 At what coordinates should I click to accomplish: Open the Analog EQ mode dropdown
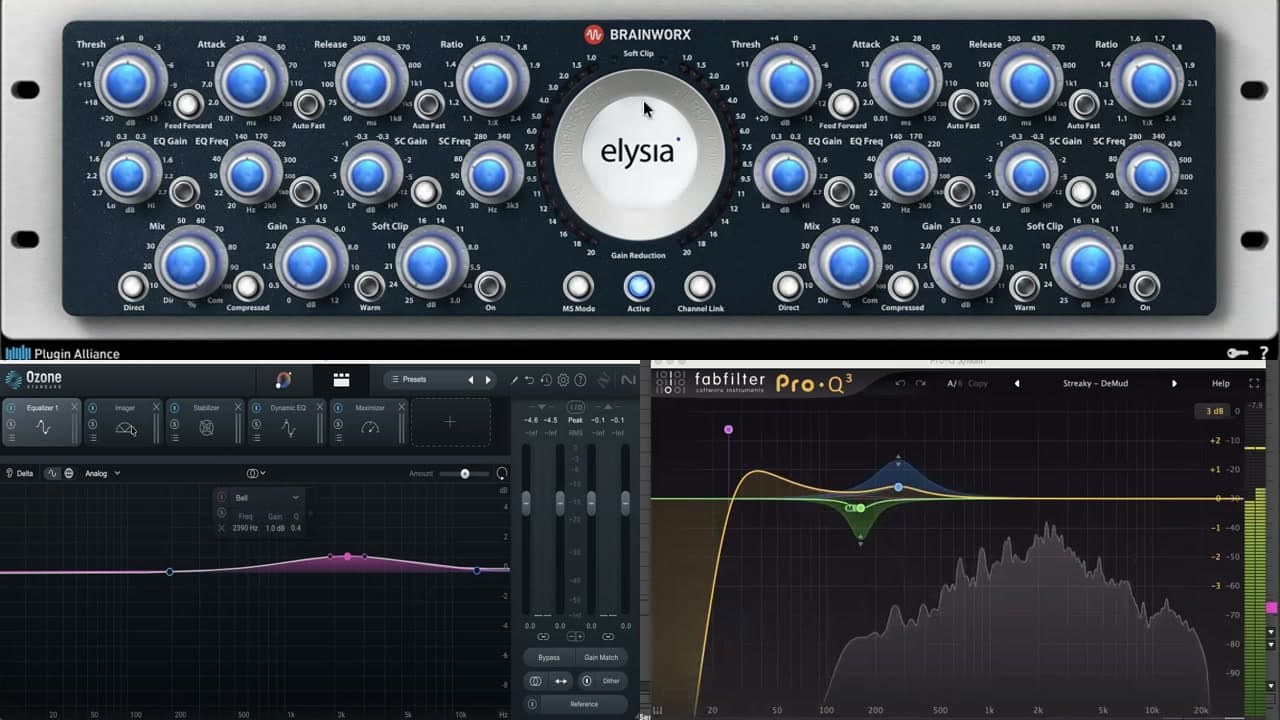click(102, 473)
